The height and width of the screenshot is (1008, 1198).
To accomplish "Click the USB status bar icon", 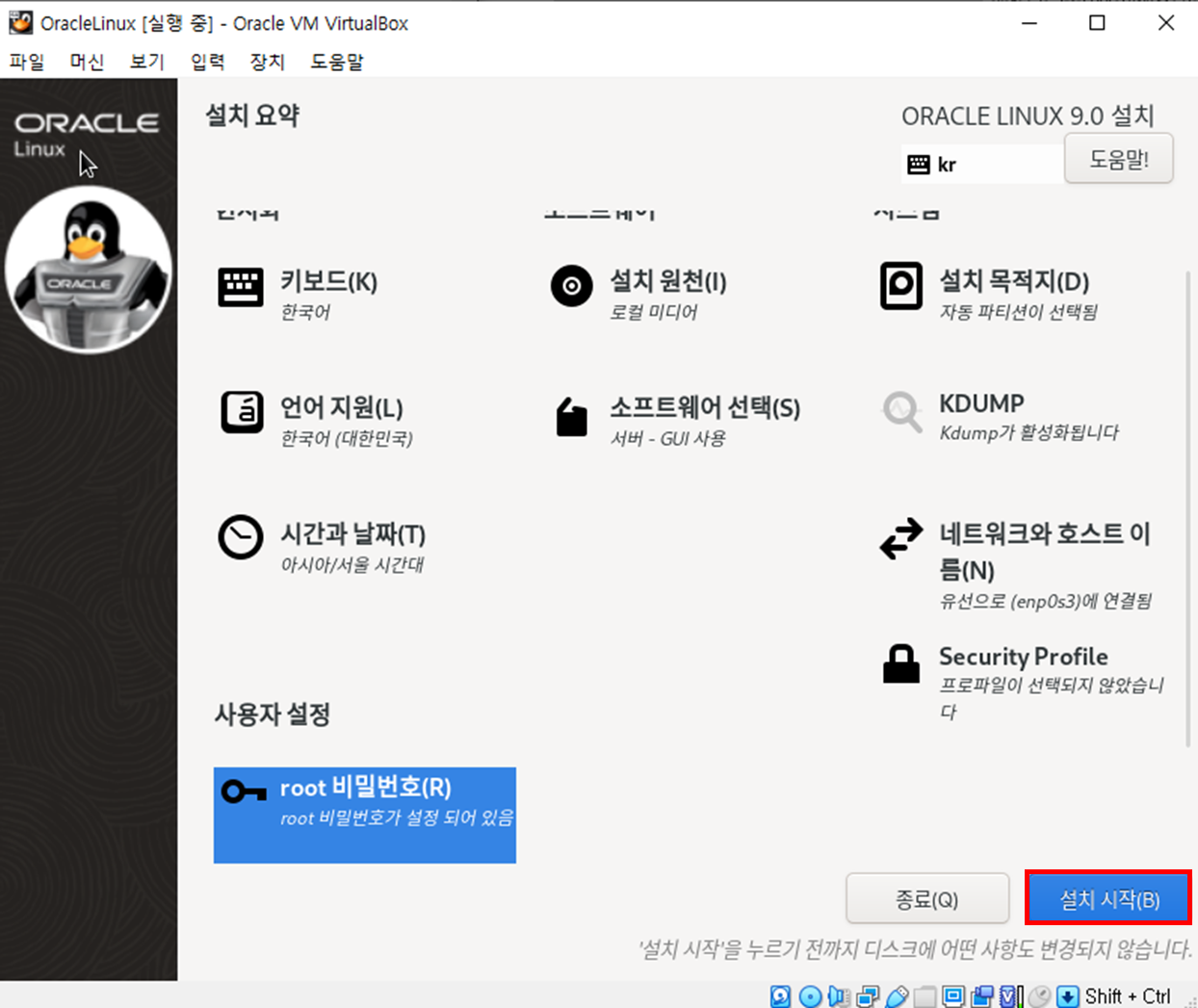I will point(897,996).
